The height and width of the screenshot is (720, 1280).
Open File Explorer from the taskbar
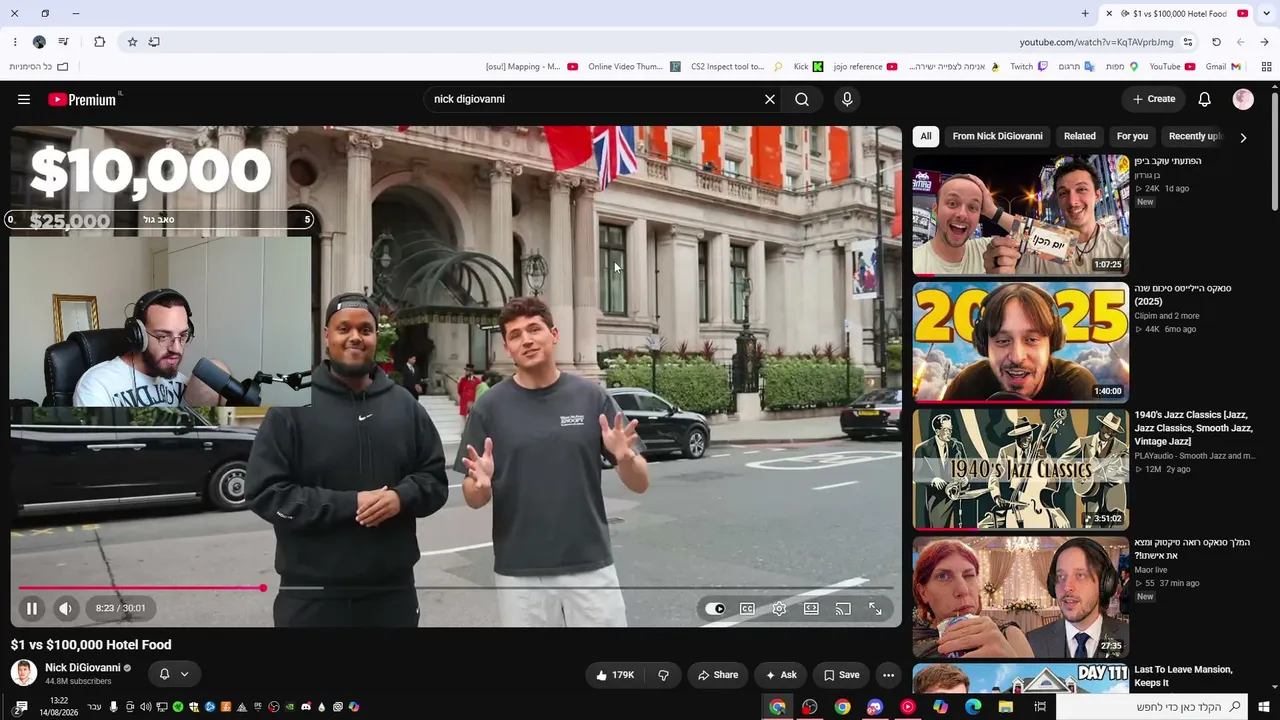coord(1006,707)
